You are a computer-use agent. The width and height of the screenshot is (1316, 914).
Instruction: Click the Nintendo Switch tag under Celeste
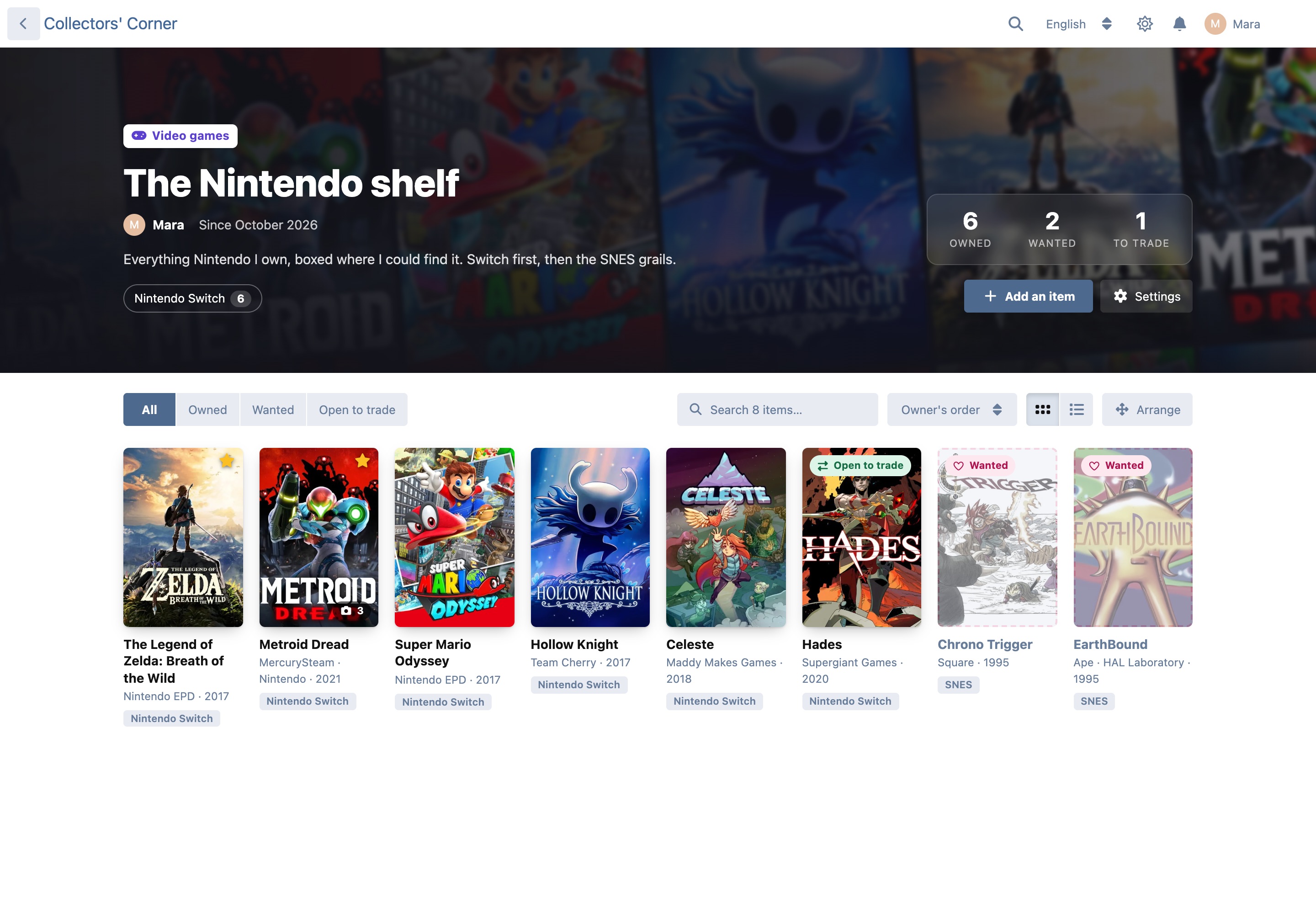(x=714, y=701)
